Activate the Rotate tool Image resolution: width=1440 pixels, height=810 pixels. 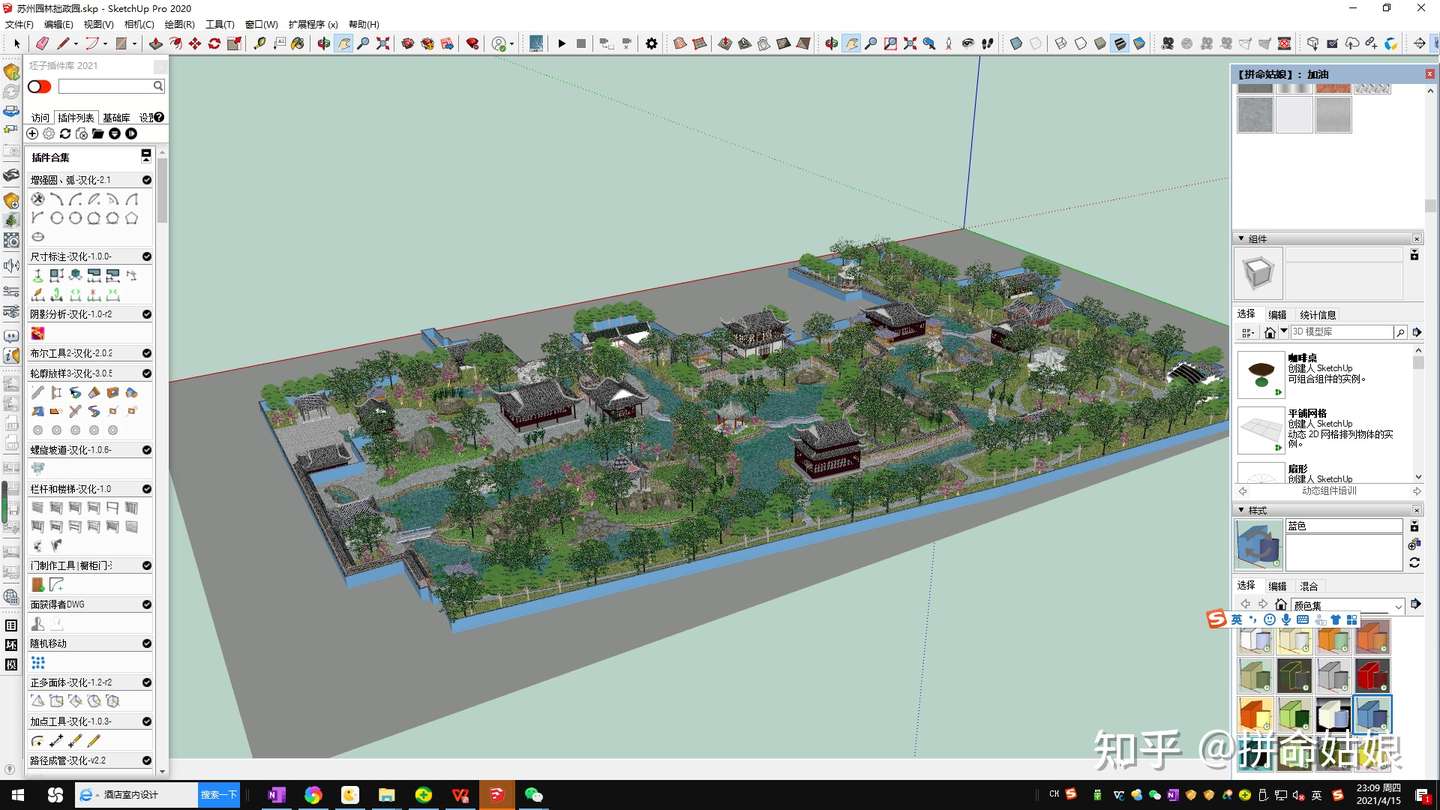pos(214,43)
